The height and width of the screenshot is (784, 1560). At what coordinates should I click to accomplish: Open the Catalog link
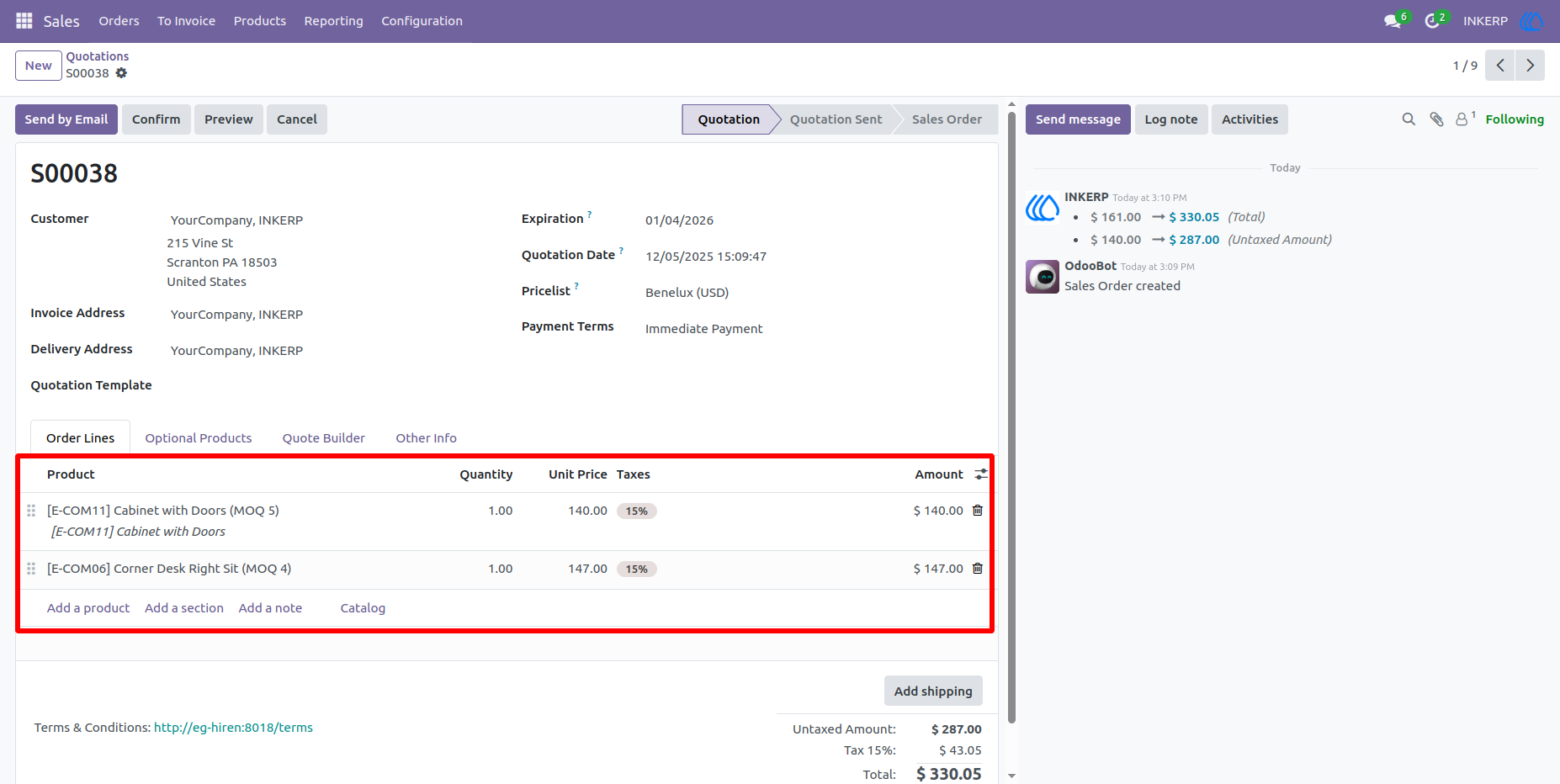363,608
